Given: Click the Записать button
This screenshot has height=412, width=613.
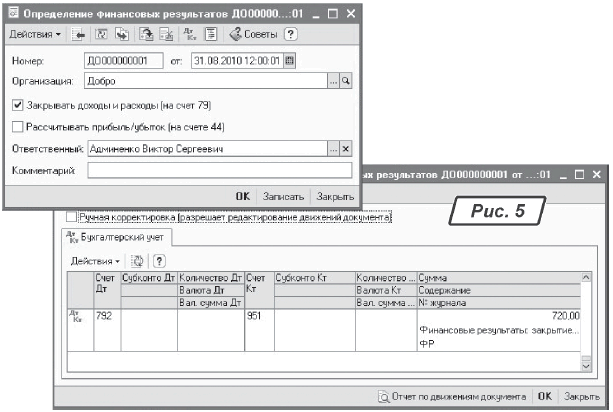Looking at the screenshot, I should [x=282, y=196].
